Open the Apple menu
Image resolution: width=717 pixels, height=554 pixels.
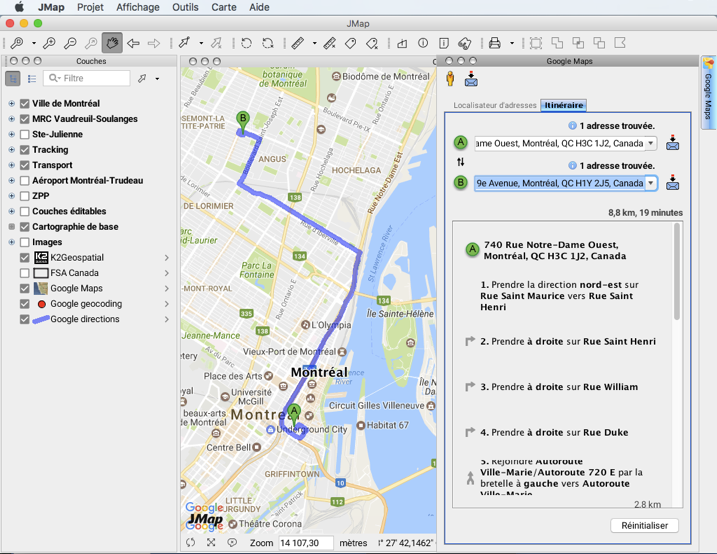(19, 7)
